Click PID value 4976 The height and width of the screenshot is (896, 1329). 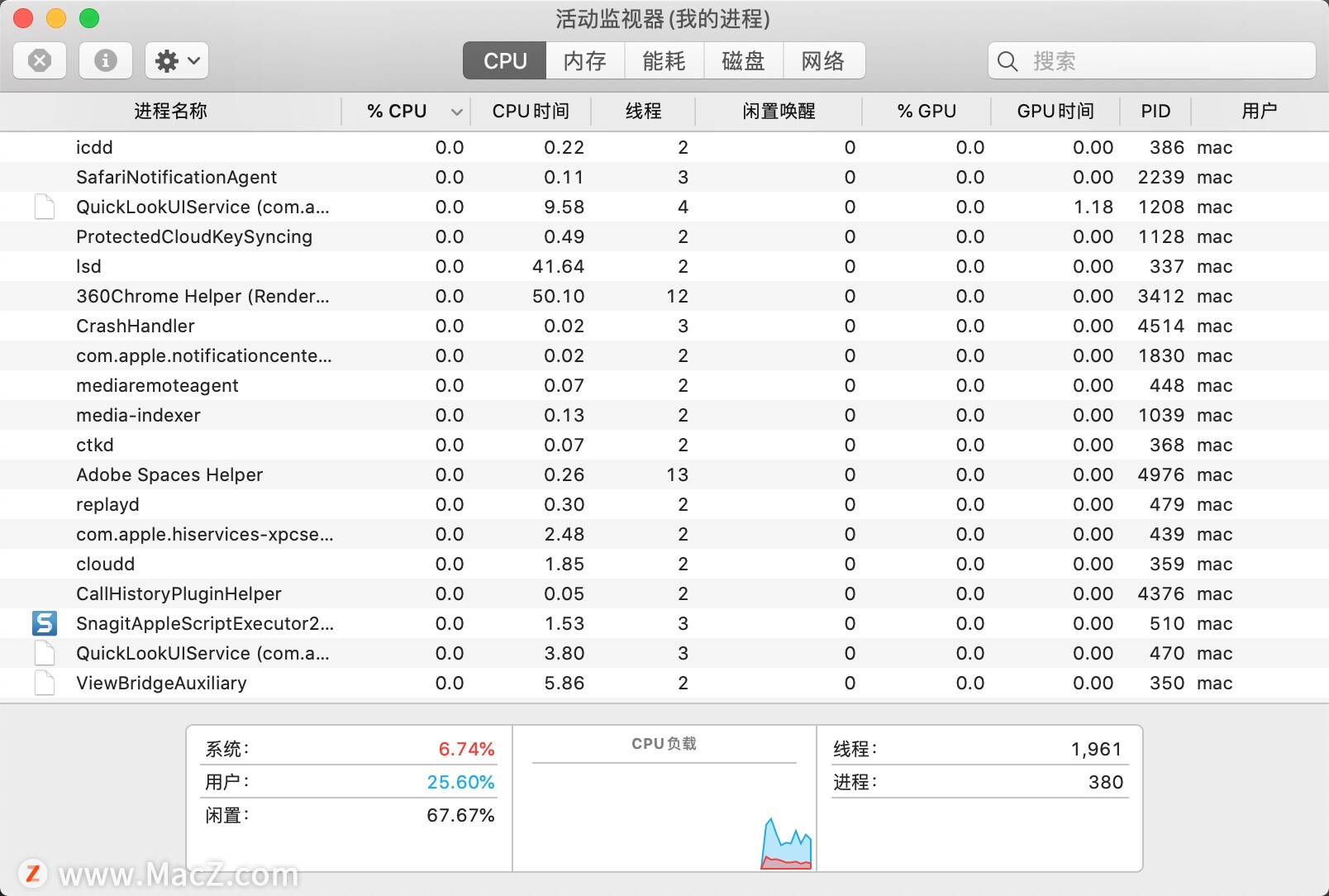(1161, 474)
